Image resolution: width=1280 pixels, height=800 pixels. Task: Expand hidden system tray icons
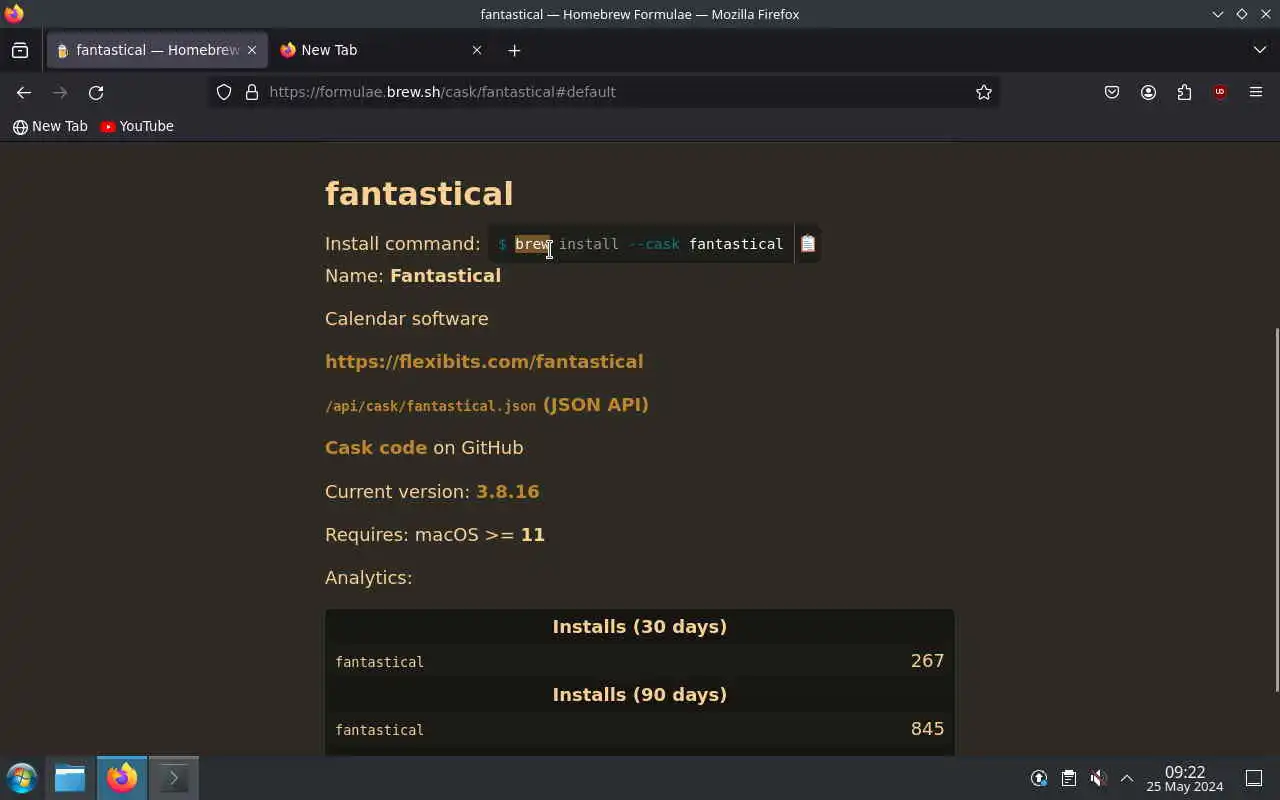point(1126,778)
